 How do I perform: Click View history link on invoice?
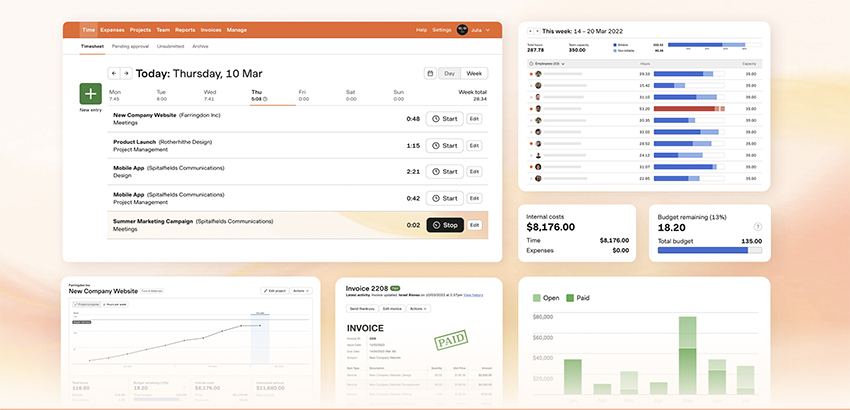(473, 295)
